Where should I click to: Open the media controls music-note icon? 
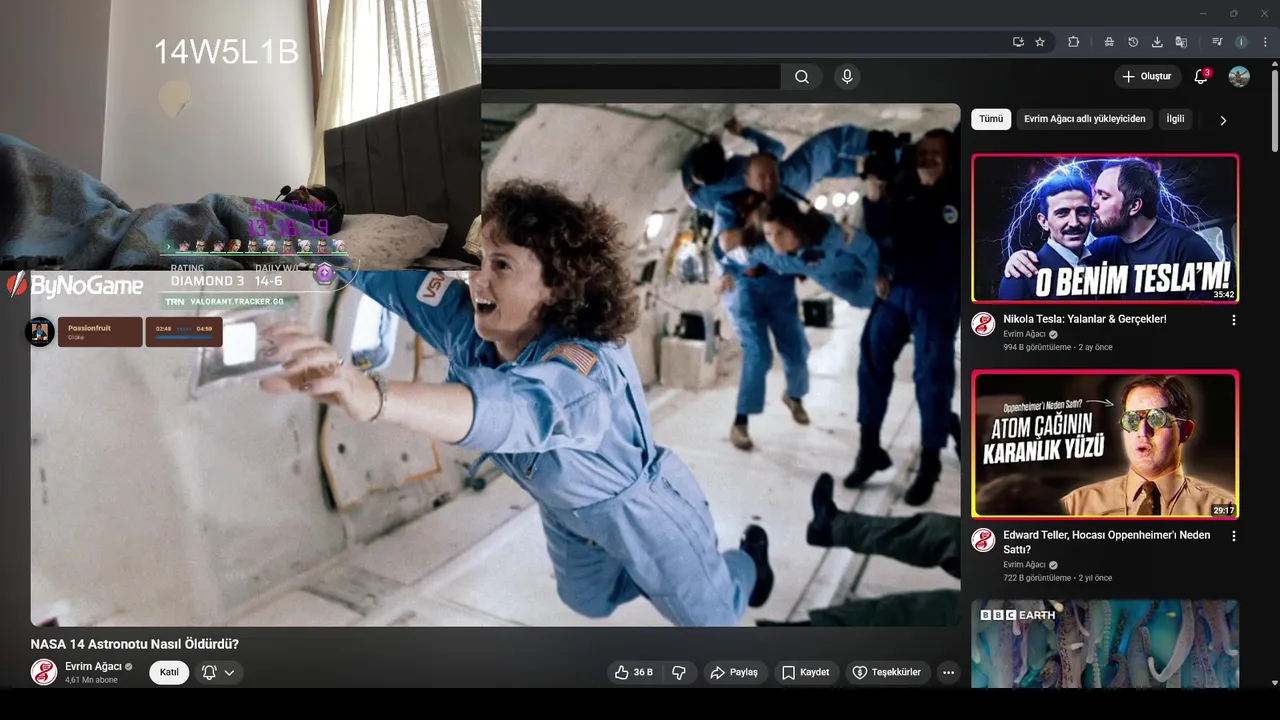coord(1217,42)
